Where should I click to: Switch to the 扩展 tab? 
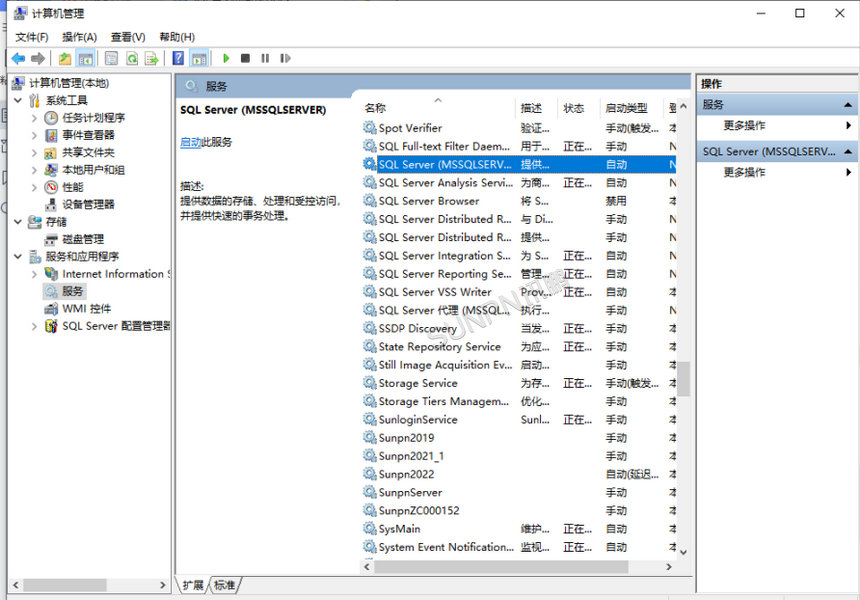193,585
